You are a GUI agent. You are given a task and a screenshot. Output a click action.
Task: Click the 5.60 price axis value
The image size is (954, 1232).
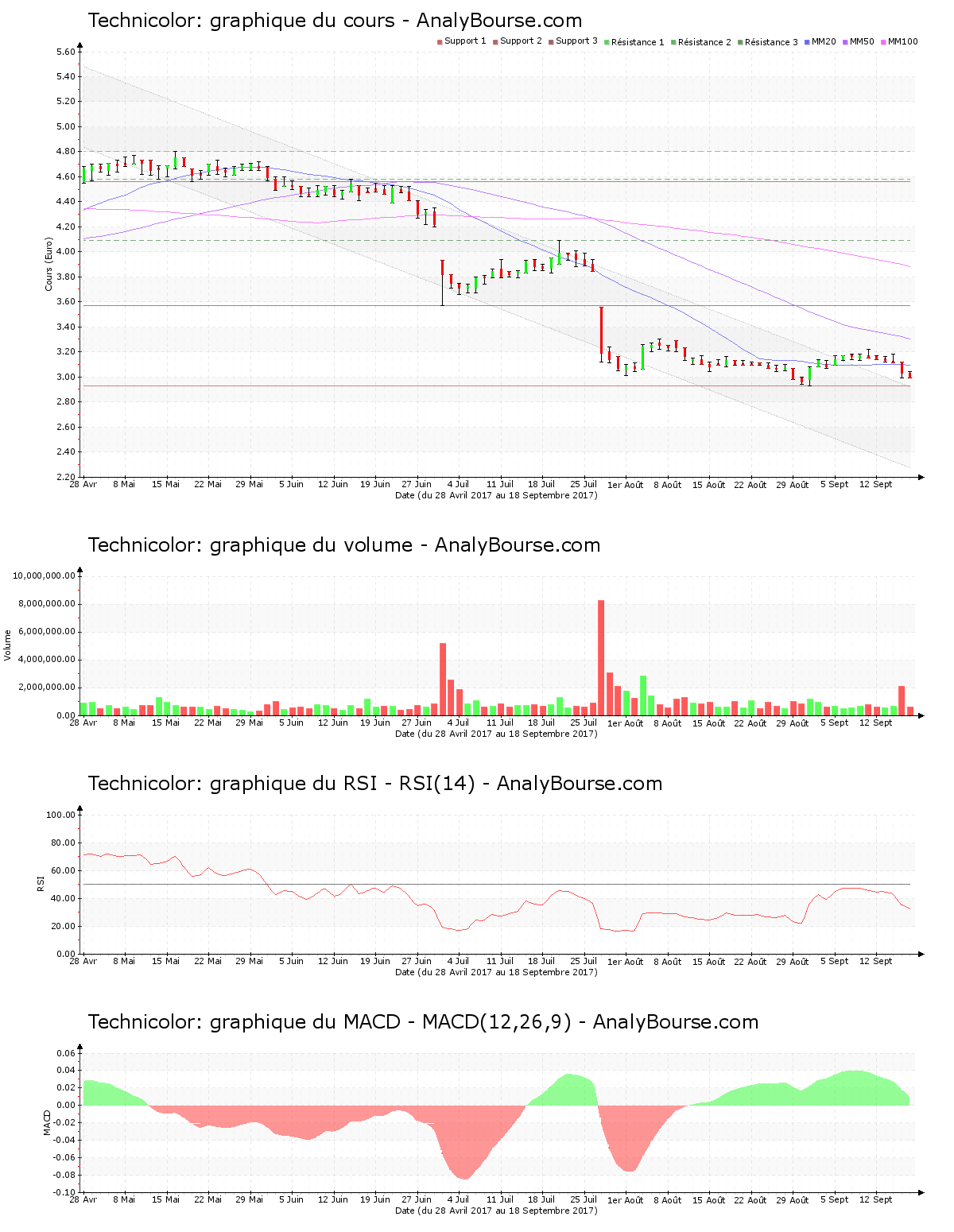click(x=67, y=52)
